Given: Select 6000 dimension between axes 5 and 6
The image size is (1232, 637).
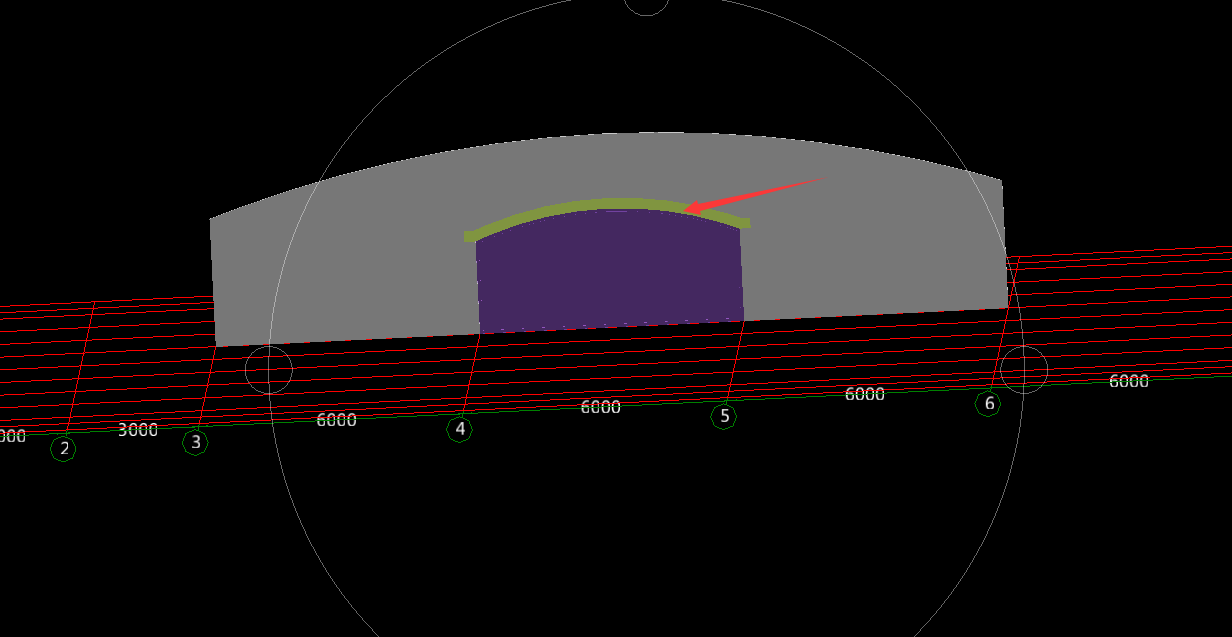Looking at the screenshot, I should tap(864, 394).
